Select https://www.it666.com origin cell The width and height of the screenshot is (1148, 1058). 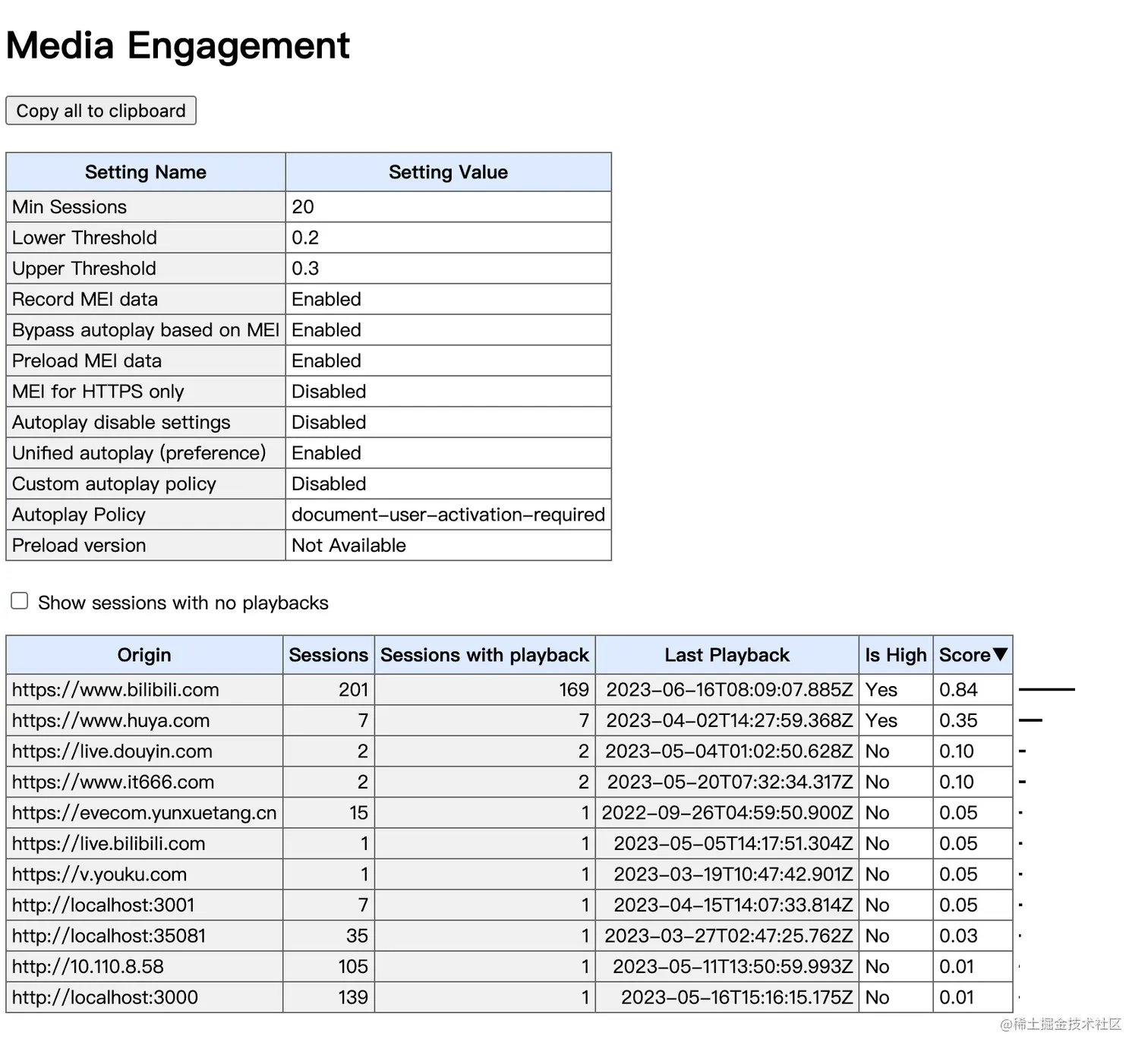pyautogui.click(x=144, y=782)
